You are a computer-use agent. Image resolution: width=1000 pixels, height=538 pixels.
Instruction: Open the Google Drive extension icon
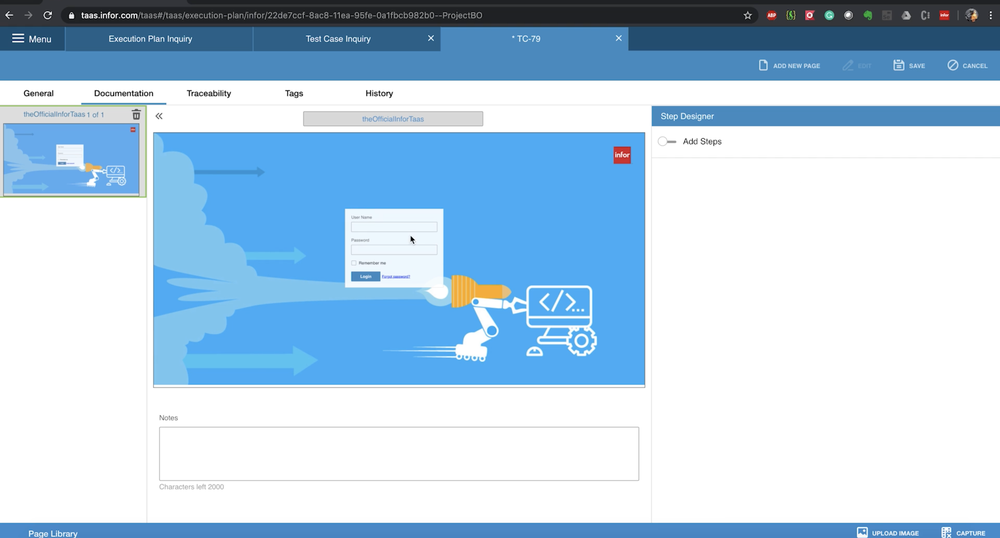(x=906, y=15)
